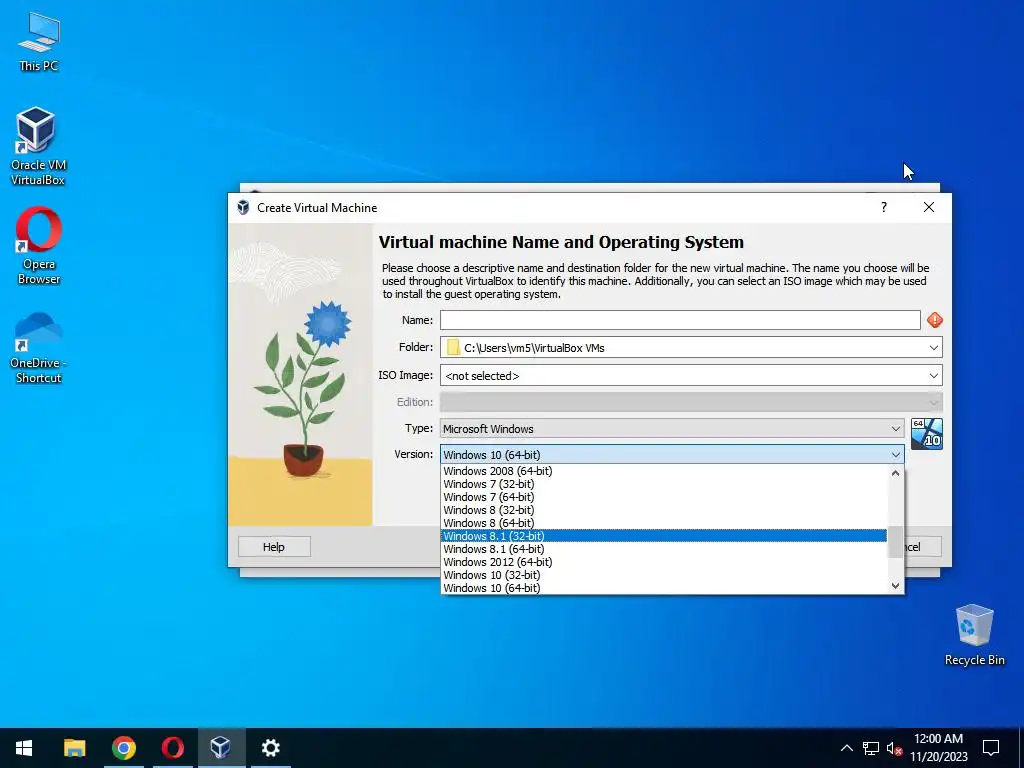Click the taskbar clock and date
The width and height of the screenshot is (1024, 768).
point(938,748)
